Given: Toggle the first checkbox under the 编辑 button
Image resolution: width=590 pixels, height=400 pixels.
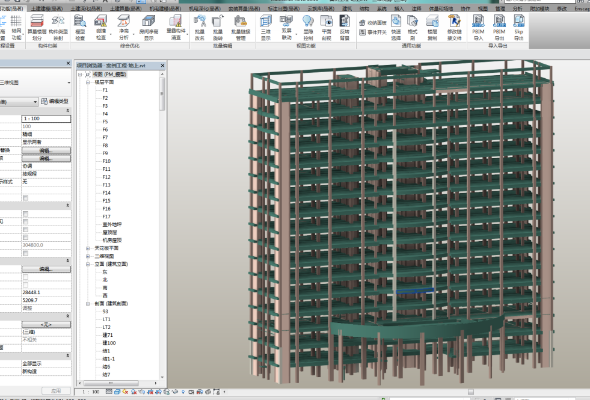Looking at the screenshot, I should point(26,277).
